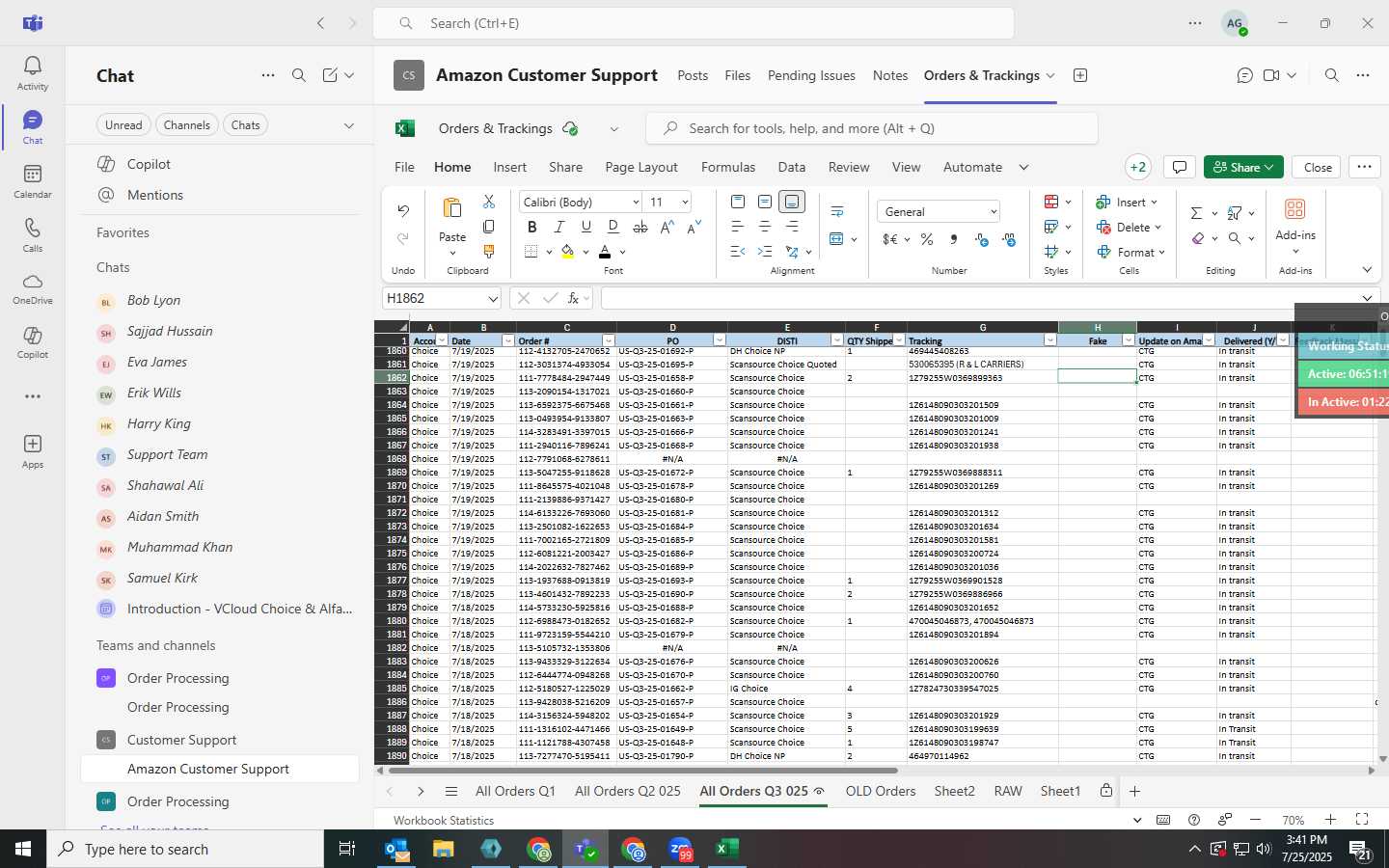Switch to the All Orders Q1 sheet
1389x868 pixels.
click(x=515, y=791)
